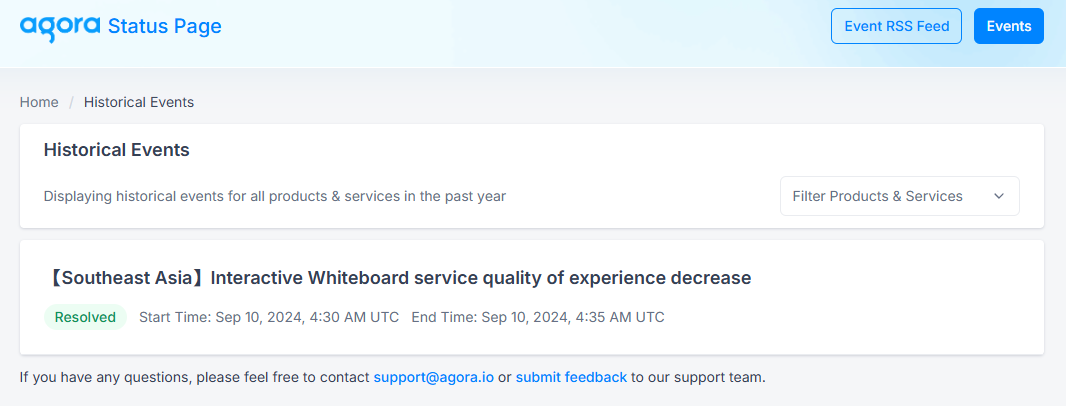
Task: Click the breadcrumb slash separator
Action: click(71, 102)
